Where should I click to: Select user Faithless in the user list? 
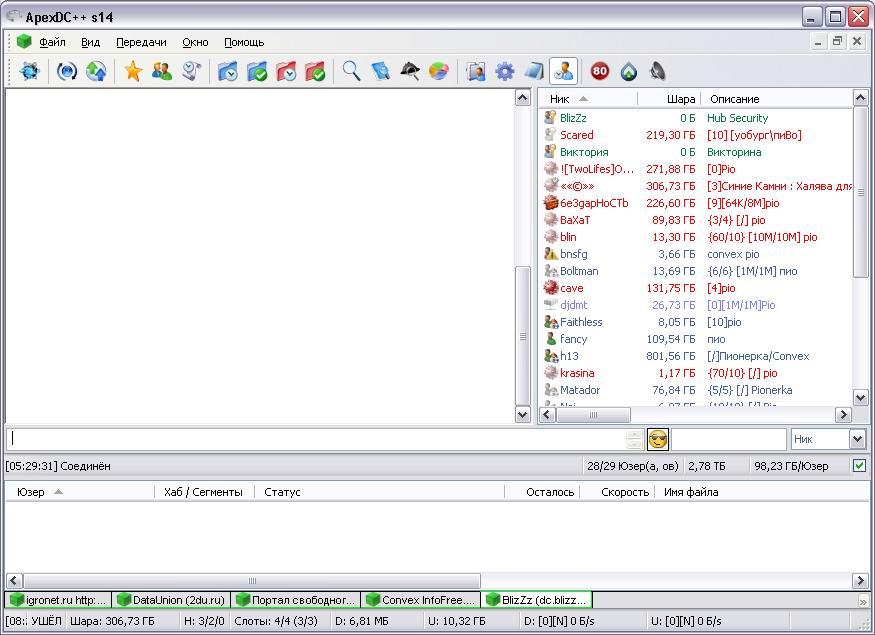tap(581, 322)
